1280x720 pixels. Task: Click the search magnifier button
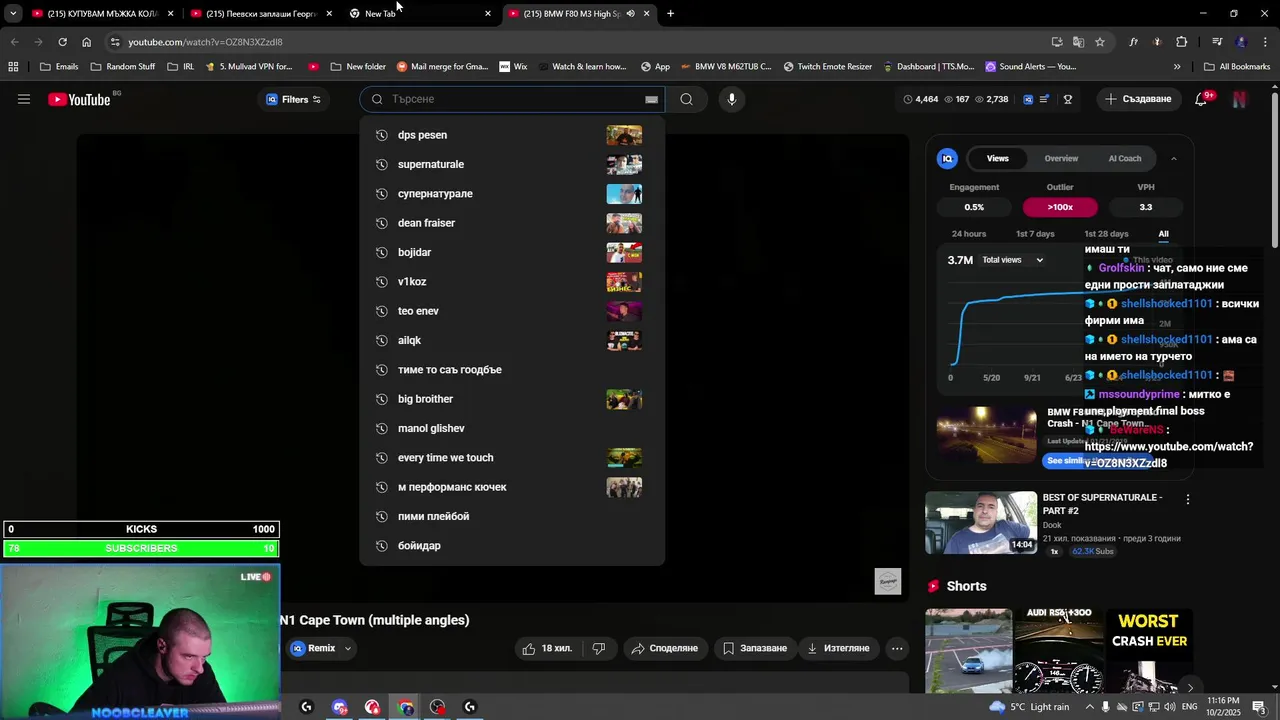686,99
